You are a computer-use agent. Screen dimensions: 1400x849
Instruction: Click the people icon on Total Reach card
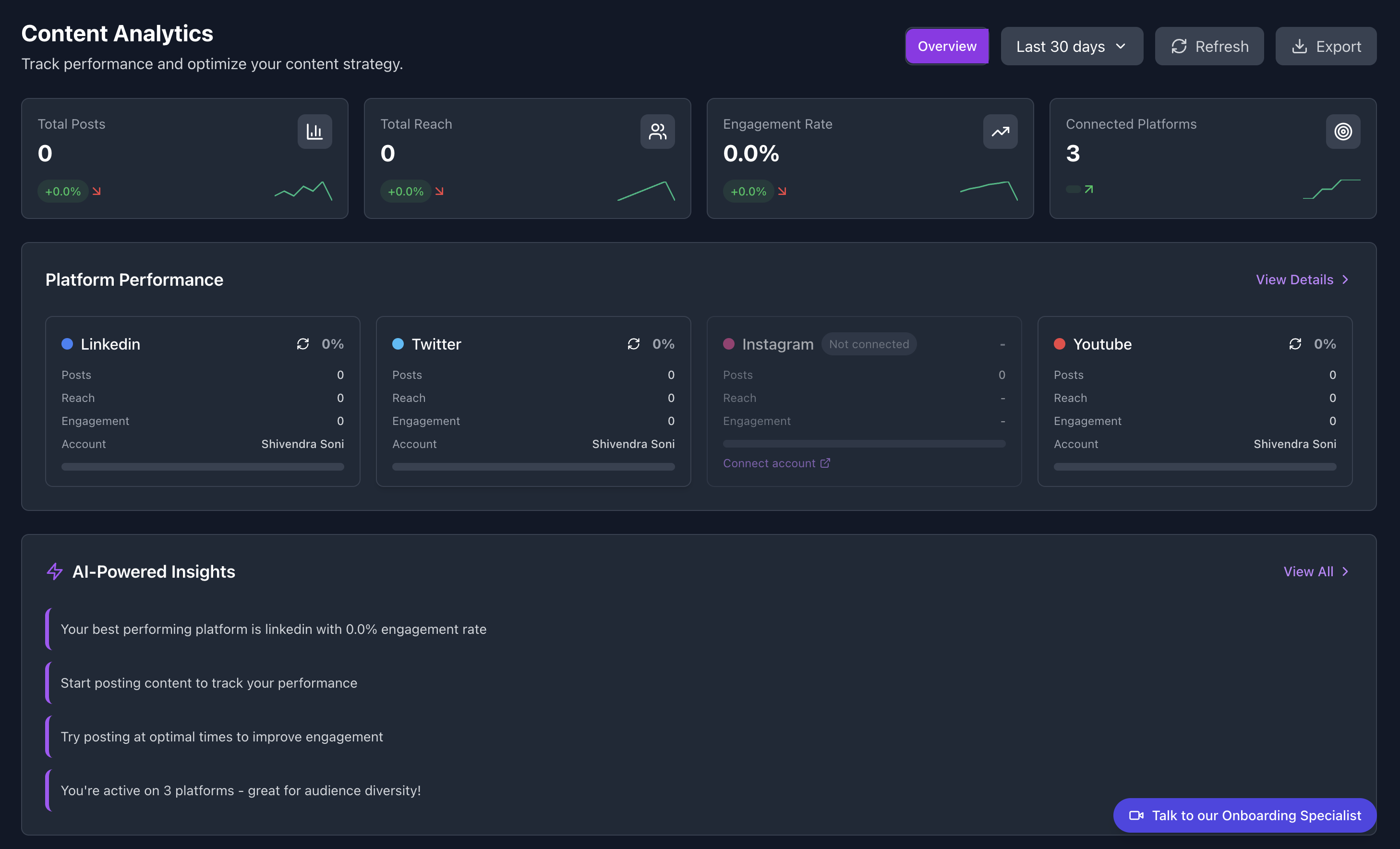point(657,131)
